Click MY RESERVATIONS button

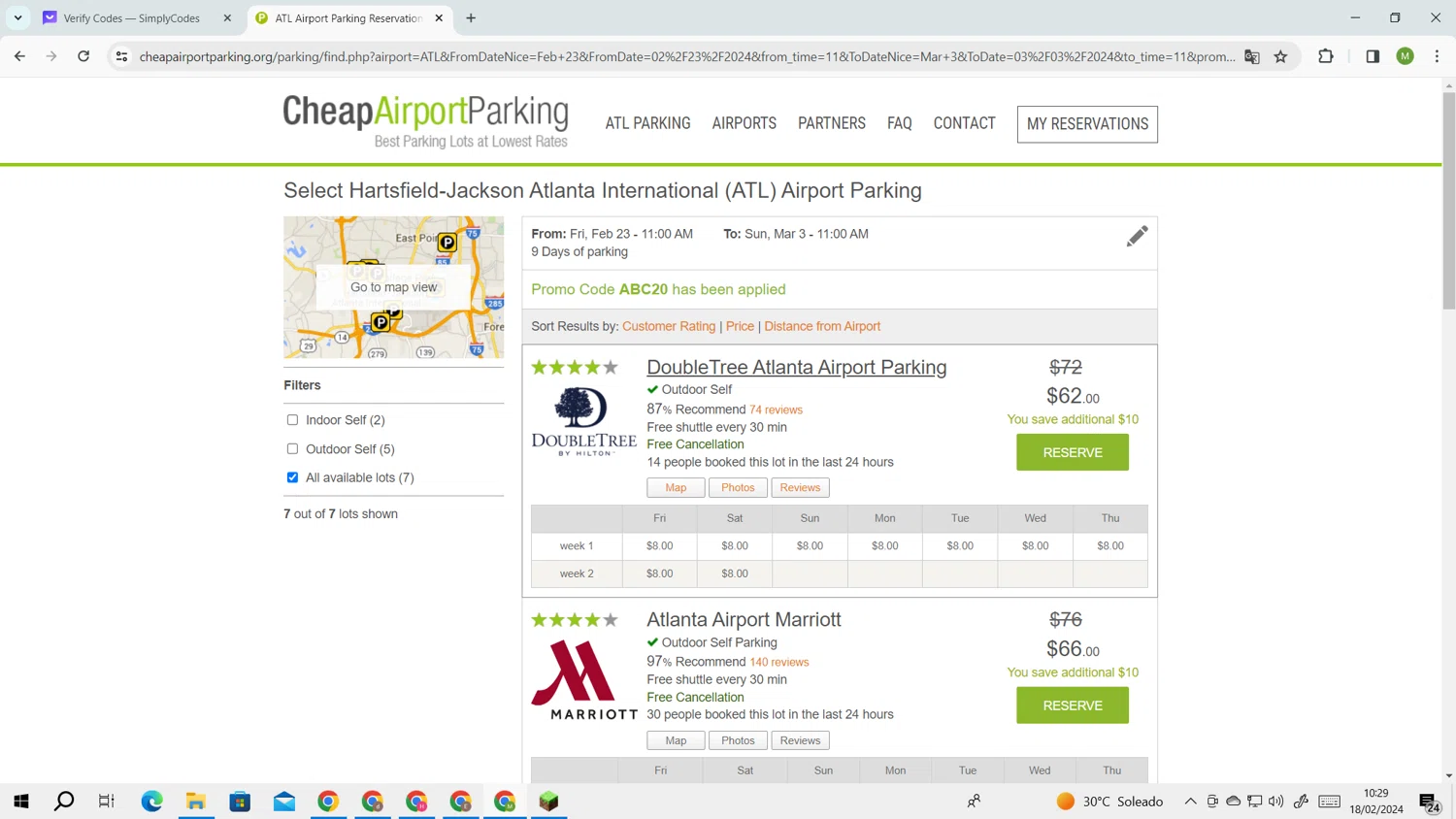coord(1087,124)
